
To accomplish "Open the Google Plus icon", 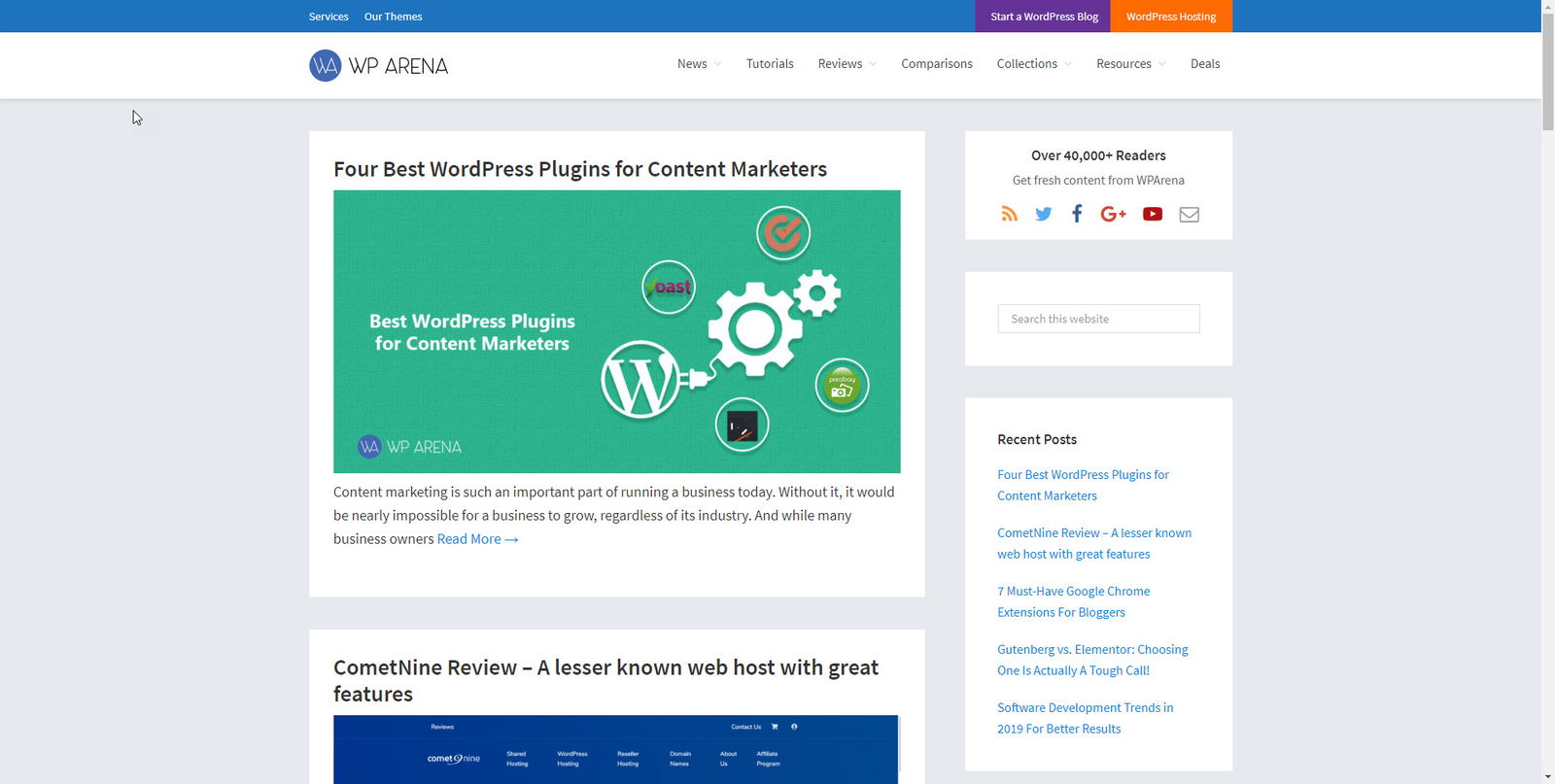I will [1113, 214].
